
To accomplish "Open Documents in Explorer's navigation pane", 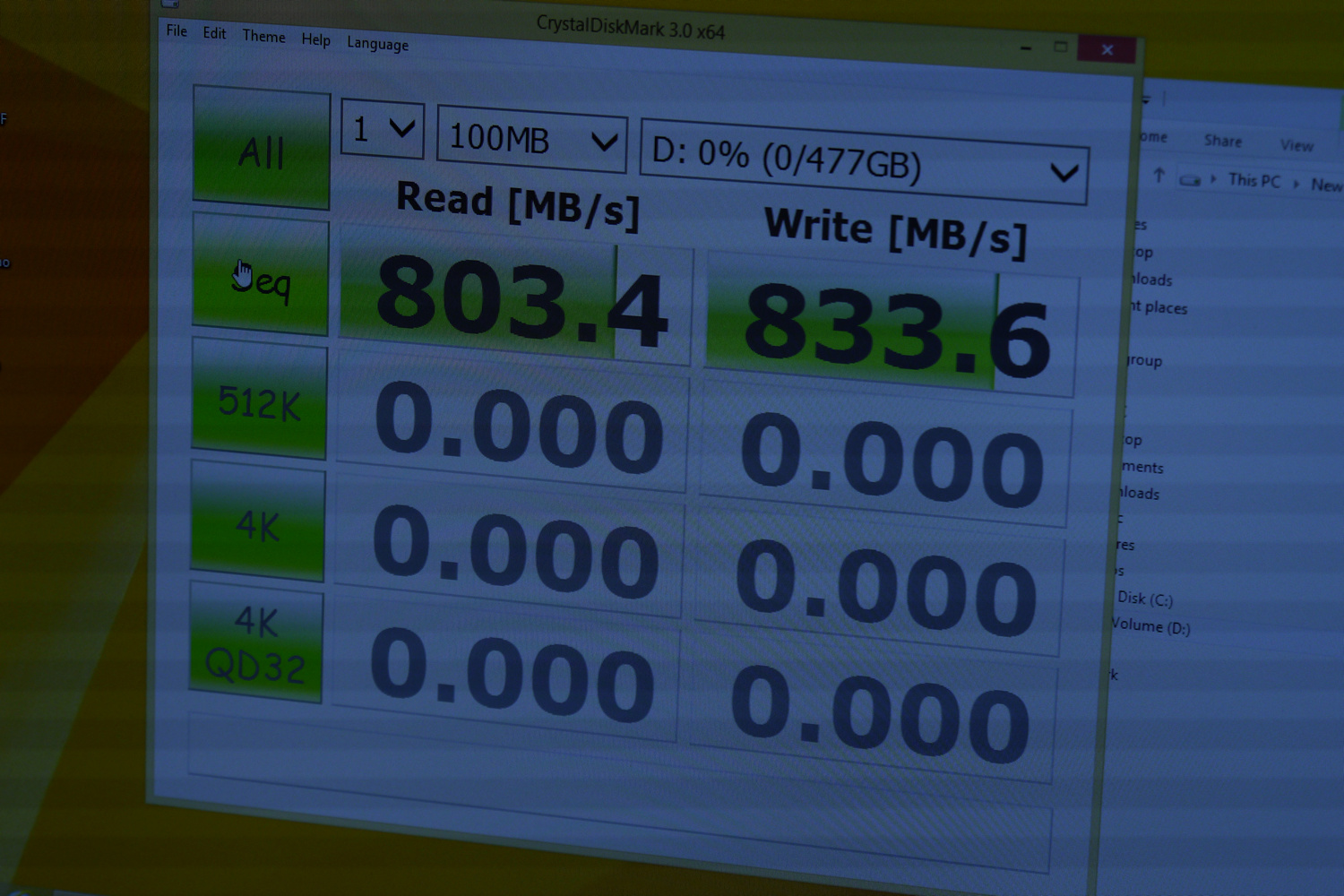I will [x=1142, y=467].
